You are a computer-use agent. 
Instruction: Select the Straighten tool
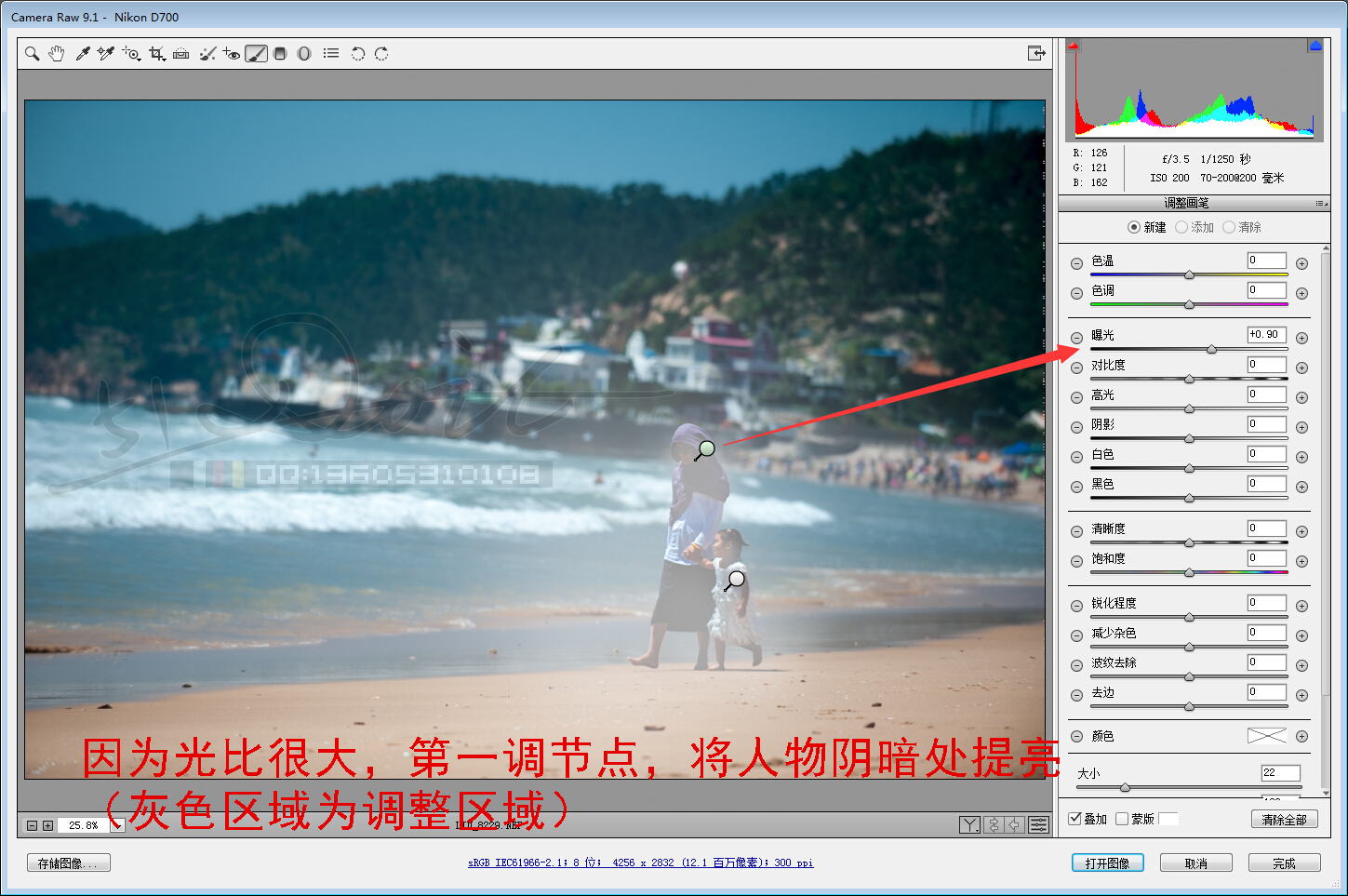[x=181, y=54]
